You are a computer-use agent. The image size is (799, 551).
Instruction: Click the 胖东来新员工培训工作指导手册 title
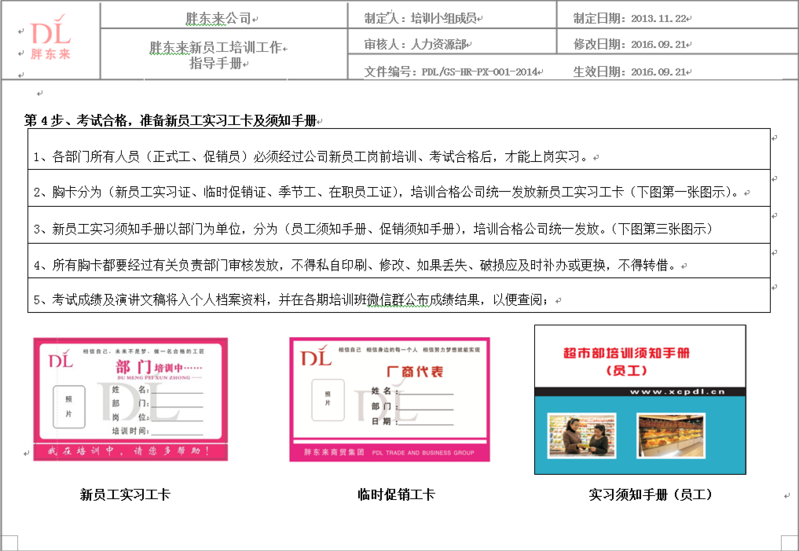pyautogui.click(x=218, y=55)
